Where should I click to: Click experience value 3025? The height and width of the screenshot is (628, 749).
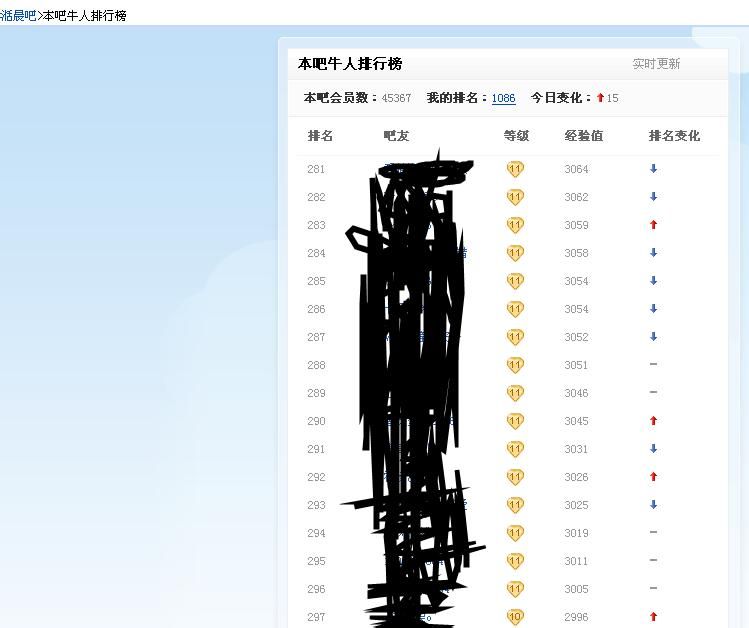click(577, 505)
